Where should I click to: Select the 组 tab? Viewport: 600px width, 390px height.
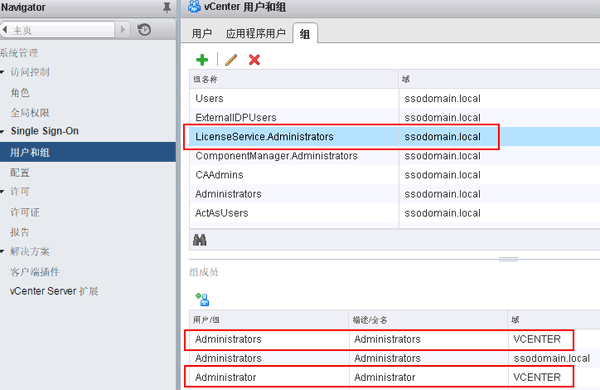click(x=305, y=34)
